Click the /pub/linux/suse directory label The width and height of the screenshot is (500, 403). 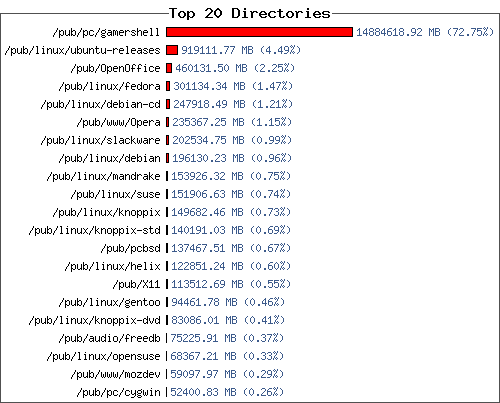115,195
